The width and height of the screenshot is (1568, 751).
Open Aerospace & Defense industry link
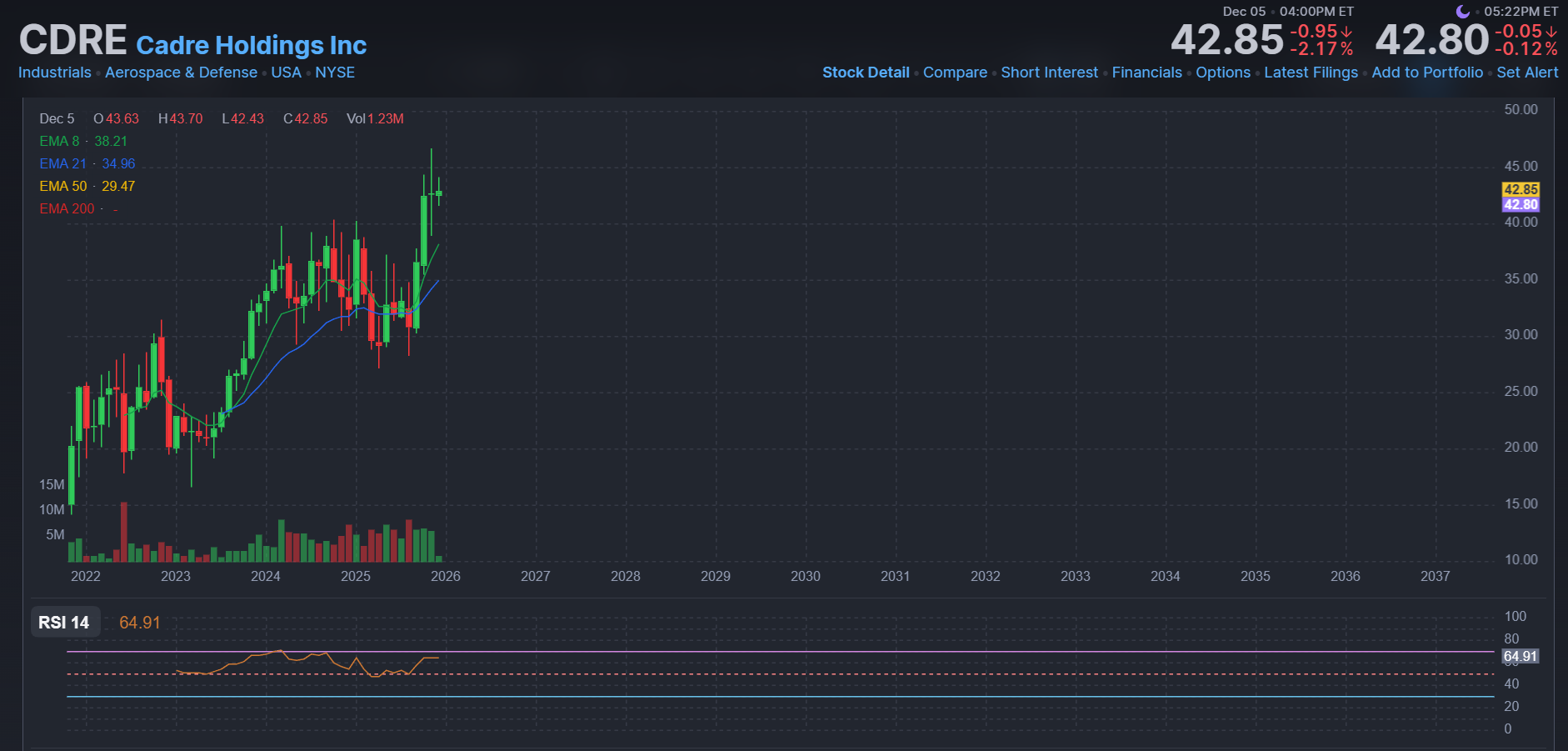(181, 73)
